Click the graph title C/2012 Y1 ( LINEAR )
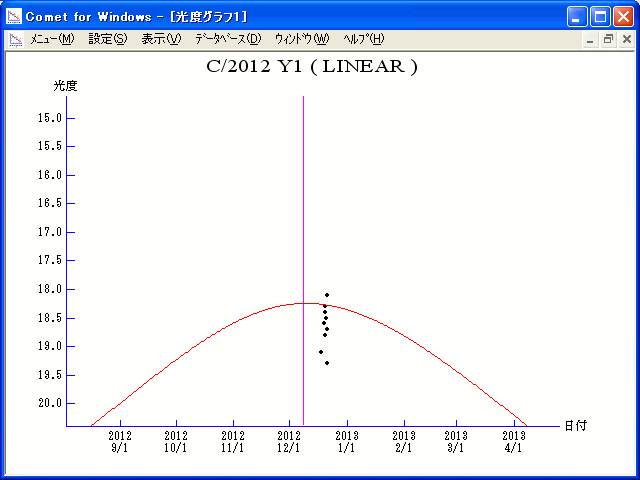 pos(312,66)
